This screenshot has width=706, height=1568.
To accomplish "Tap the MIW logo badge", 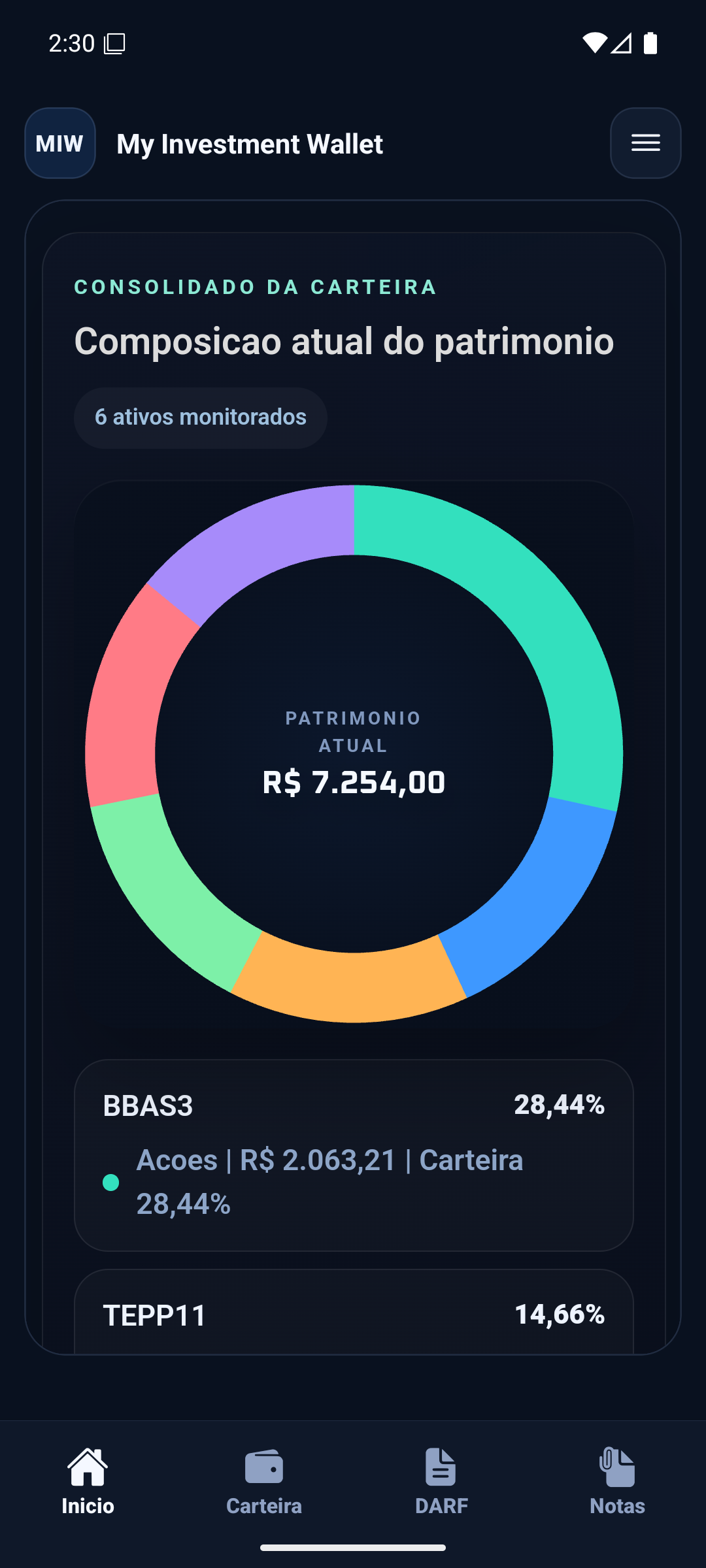I will pyautogui.click(x=60, y=143).
